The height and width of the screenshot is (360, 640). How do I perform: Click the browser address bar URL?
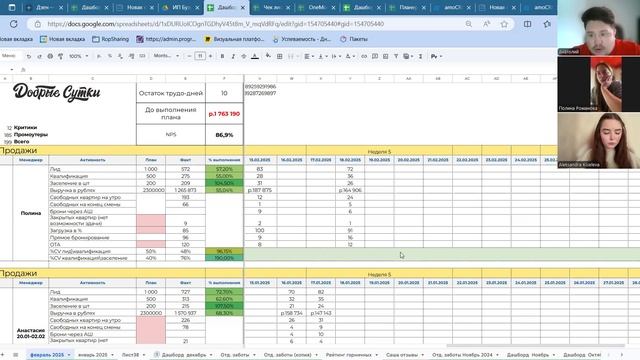(216, 24)
